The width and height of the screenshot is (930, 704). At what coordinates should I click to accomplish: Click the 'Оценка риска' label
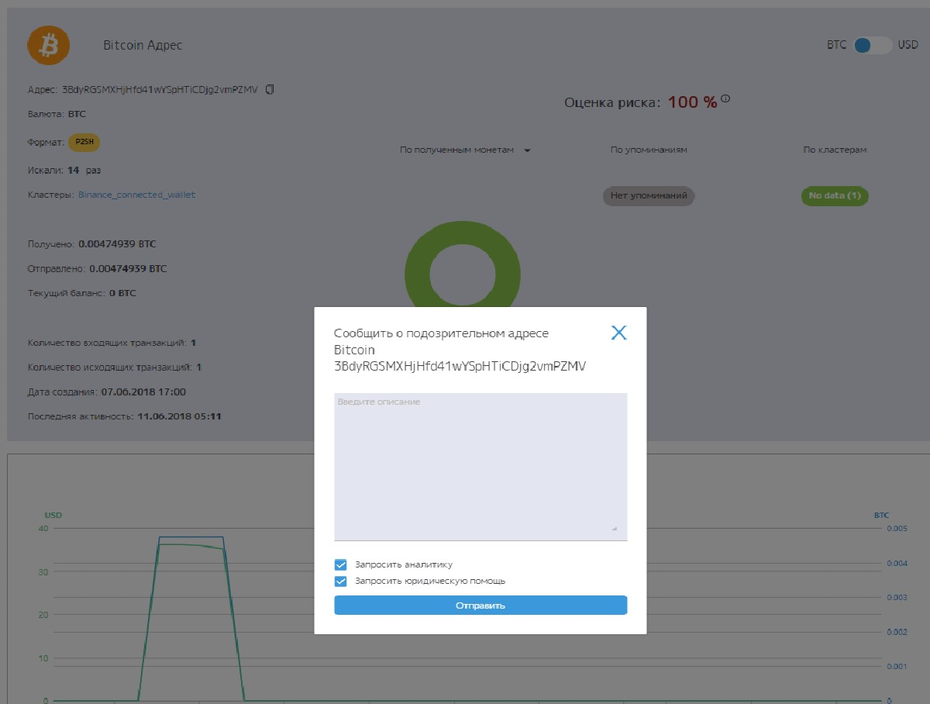coord(612,103)
